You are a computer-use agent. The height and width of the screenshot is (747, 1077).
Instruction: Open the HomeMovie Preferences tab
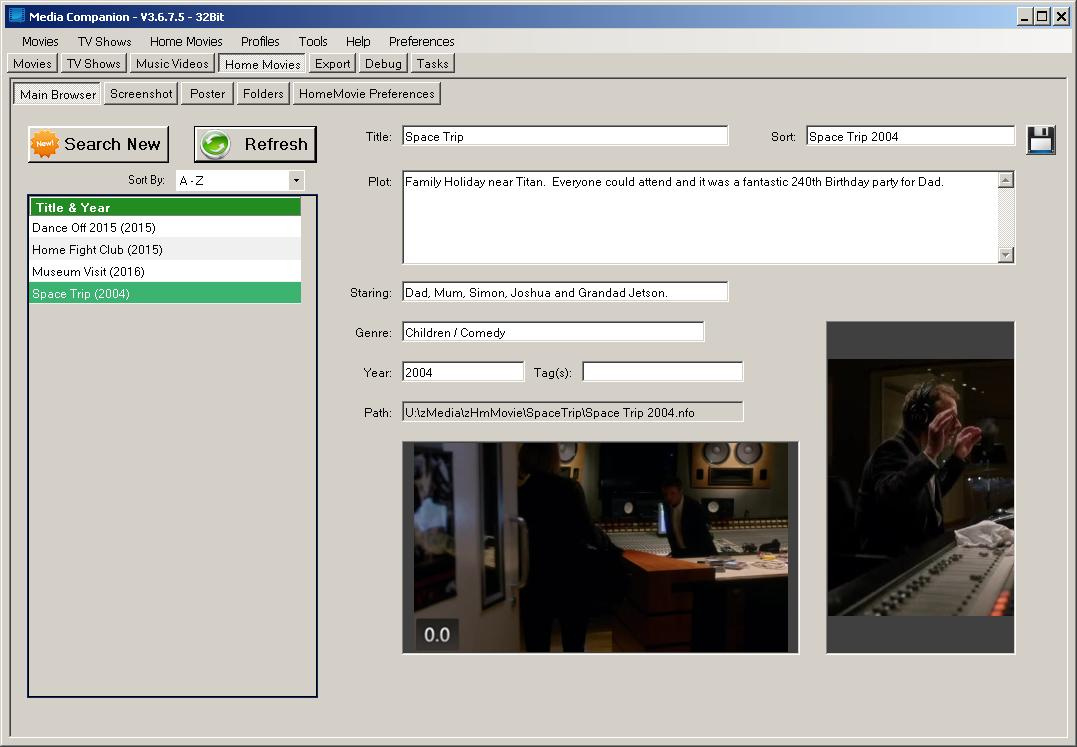(366, 93)
